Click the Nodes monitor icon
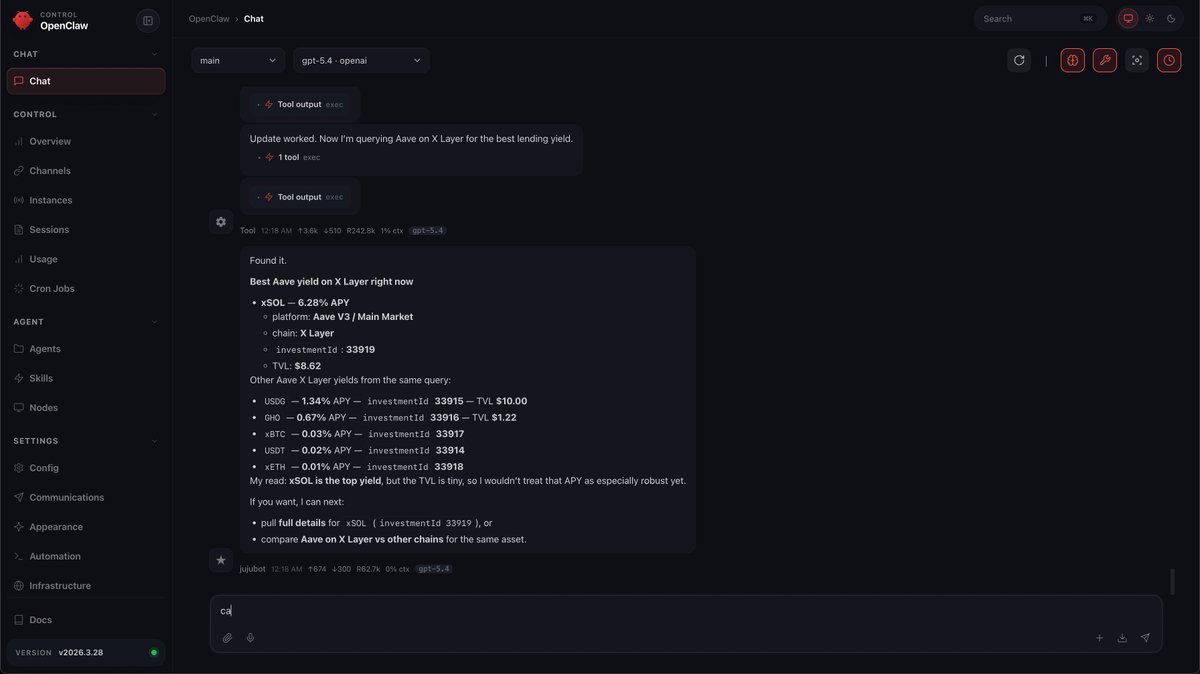1200x674 pixels. pyautogui.click(x=19, y=408)
